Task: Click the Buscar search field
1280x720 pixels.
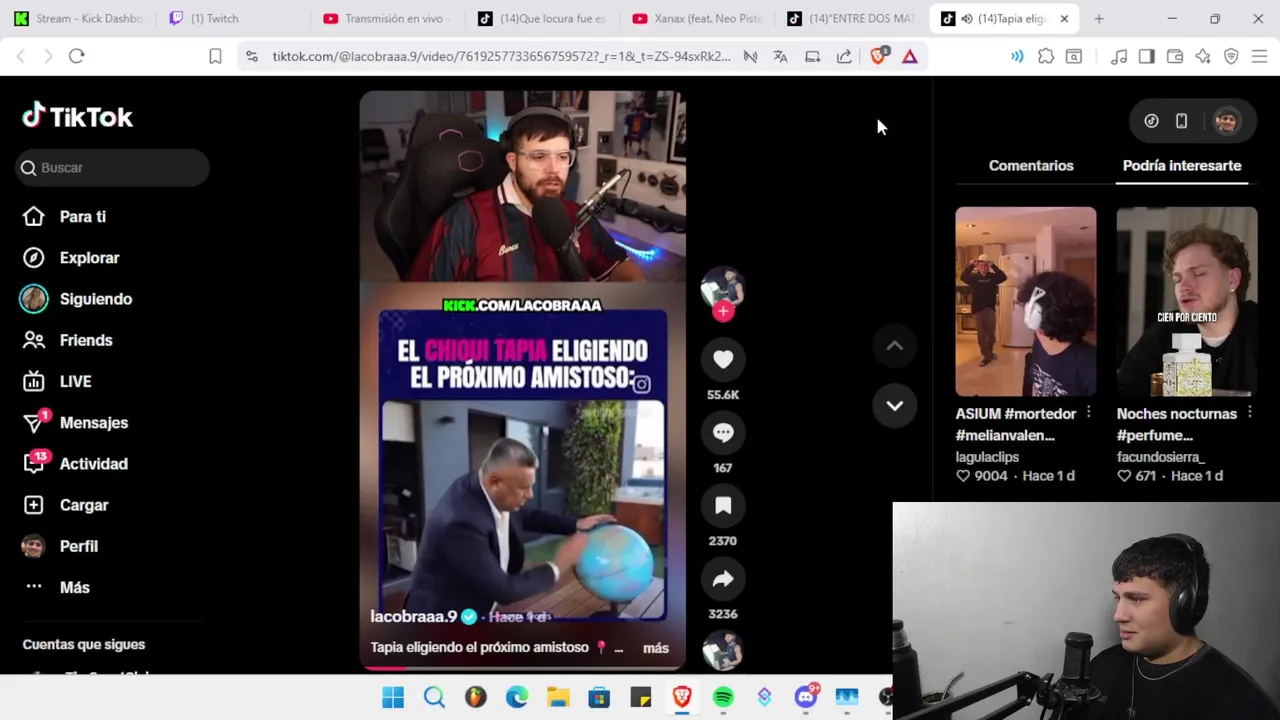Action: [112, 167]
